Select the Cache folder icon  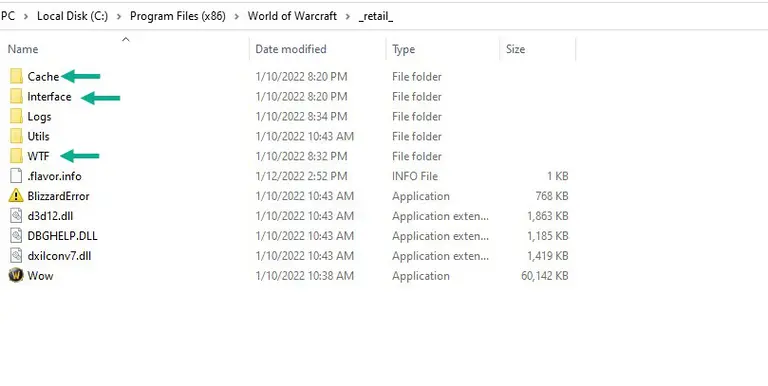point(16,76)
